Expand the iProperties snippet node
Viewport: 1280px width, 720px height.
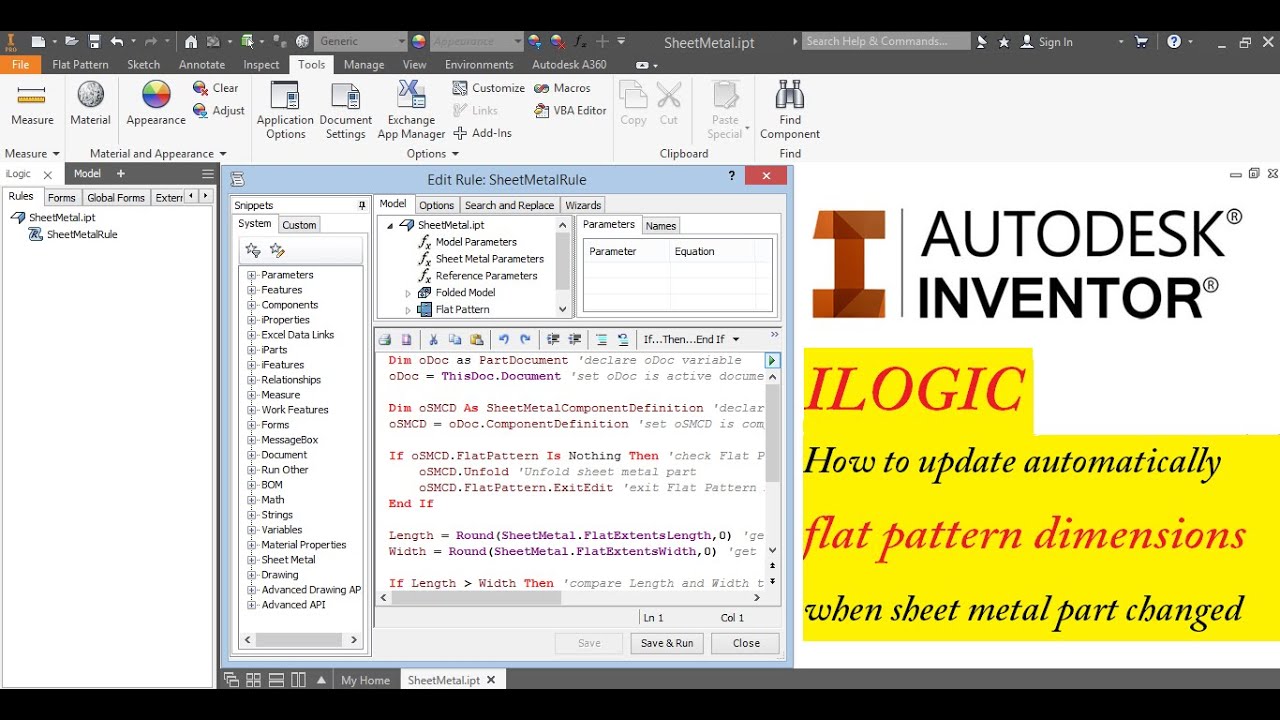point(252,320)
